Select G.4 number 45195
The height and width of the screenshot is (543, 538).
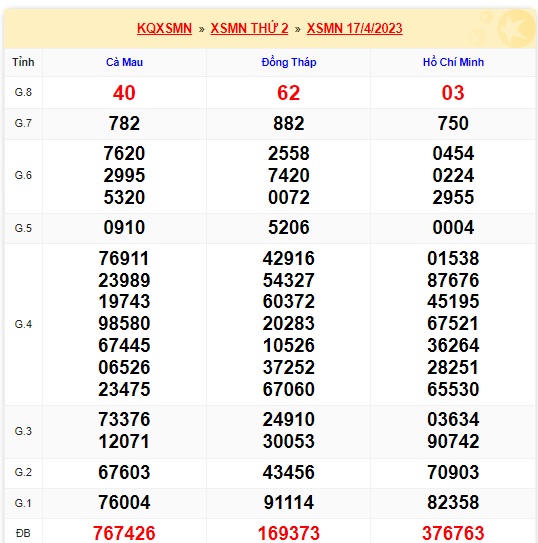[x=453, y=301]
